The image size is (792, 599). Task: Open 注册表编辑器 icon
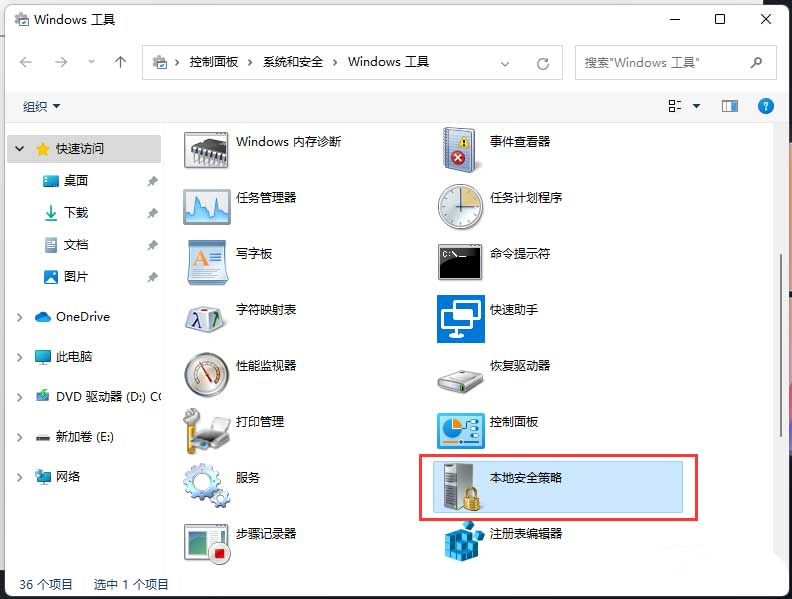click(x=460, y=542)
